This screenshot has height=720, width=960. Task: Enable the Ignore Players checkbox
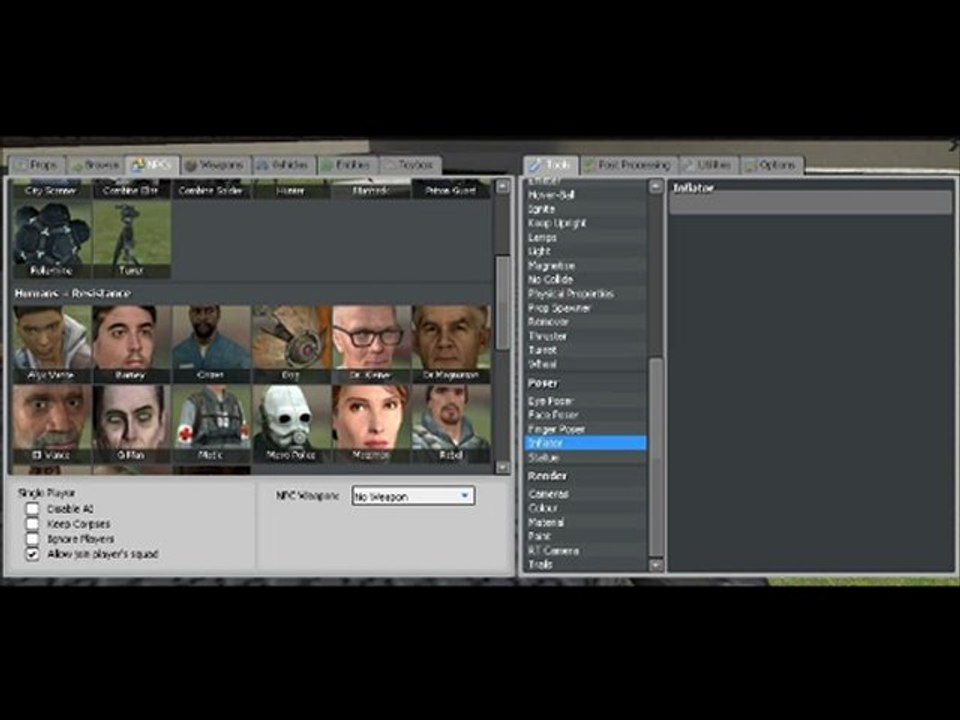point(32,539)
